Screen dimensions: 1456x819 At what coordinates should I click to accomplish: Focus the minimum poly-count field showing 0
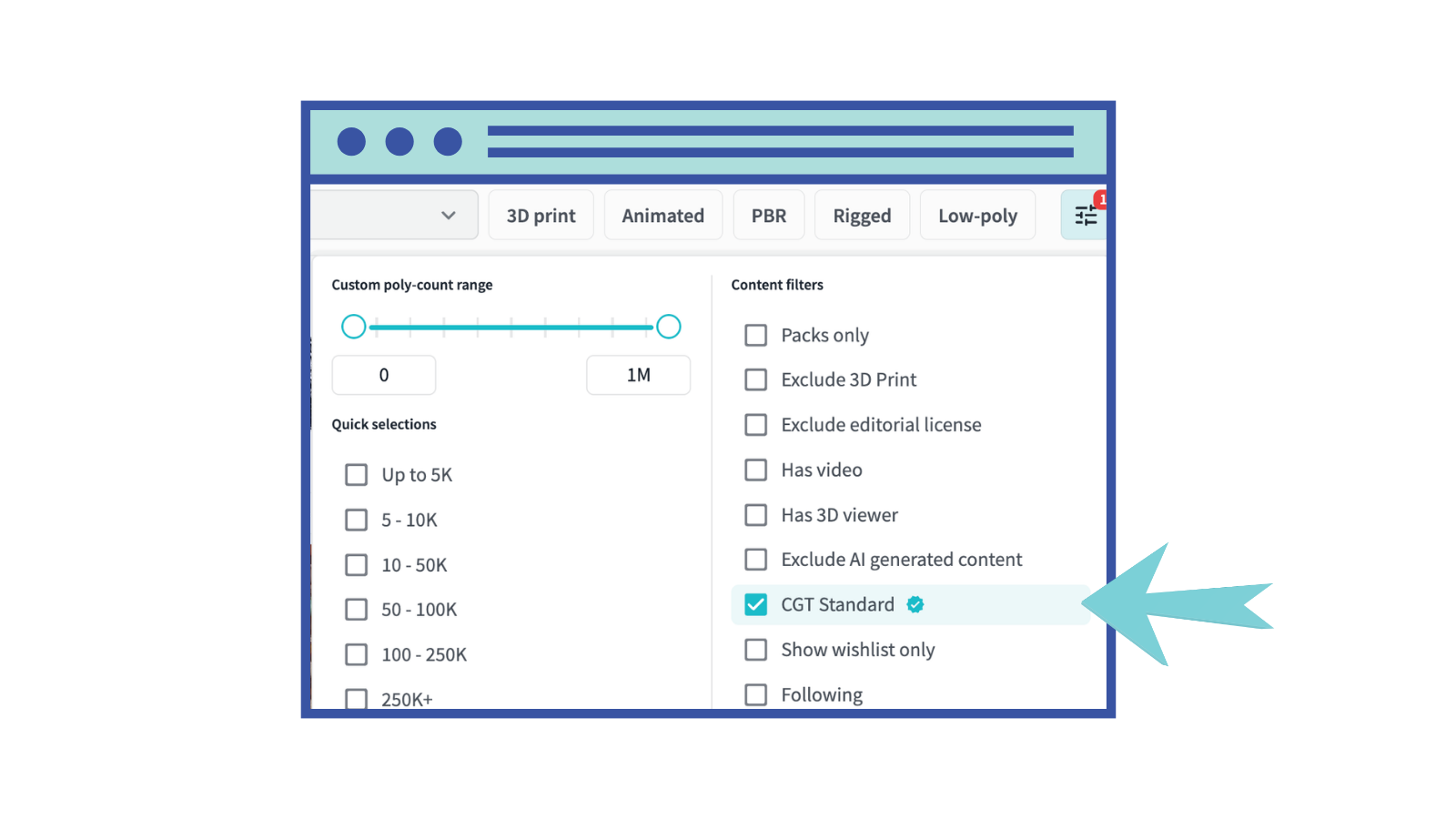click(x=384, y=375)
